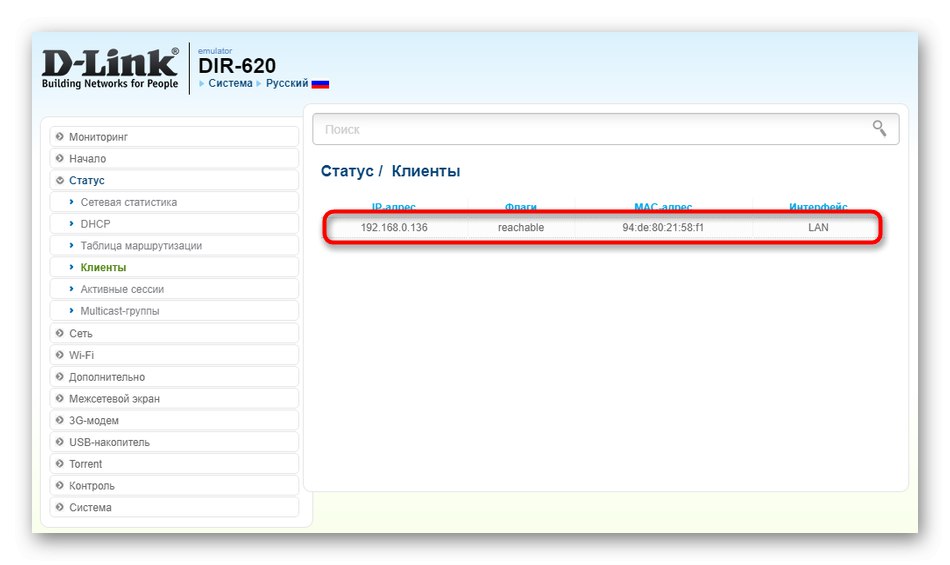
Task: Click the search magnifier icon
Action: 879,128
